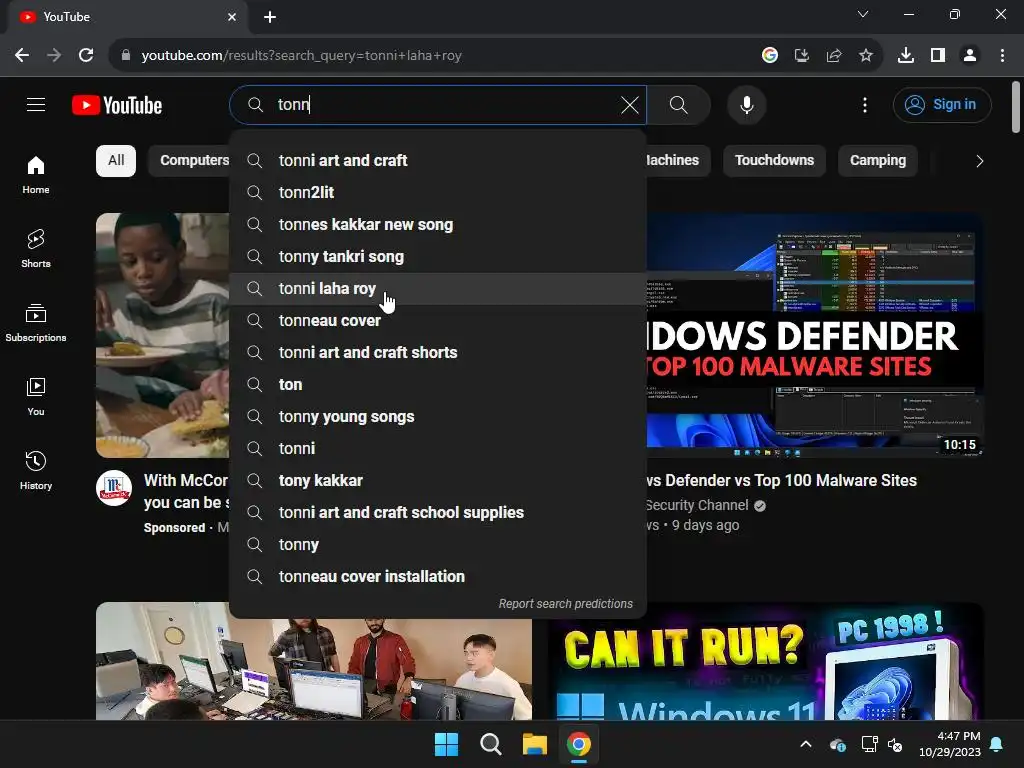This screenshot has height=768, width=1024.
Task: Open Shorts in the sidebar
Action: pyautogui.click(x=36, y=249)
